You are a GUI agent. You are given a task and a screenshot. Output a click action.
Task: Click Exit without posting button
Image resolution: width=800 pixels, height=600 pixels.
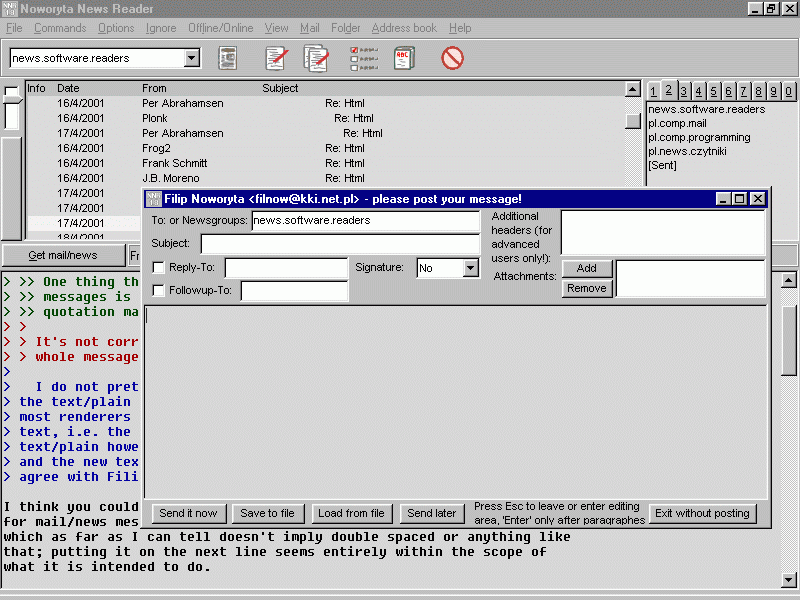(702, 513)
